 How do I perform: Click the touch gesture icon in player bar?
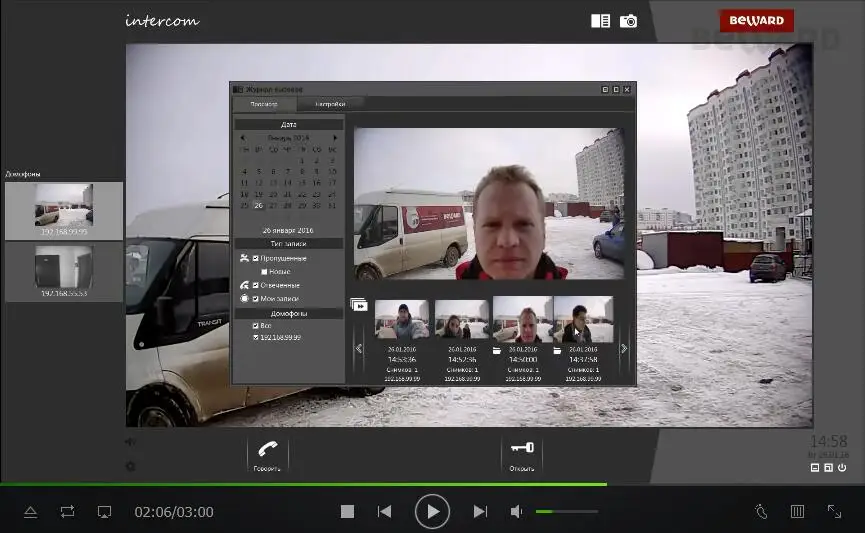(761, 511)
